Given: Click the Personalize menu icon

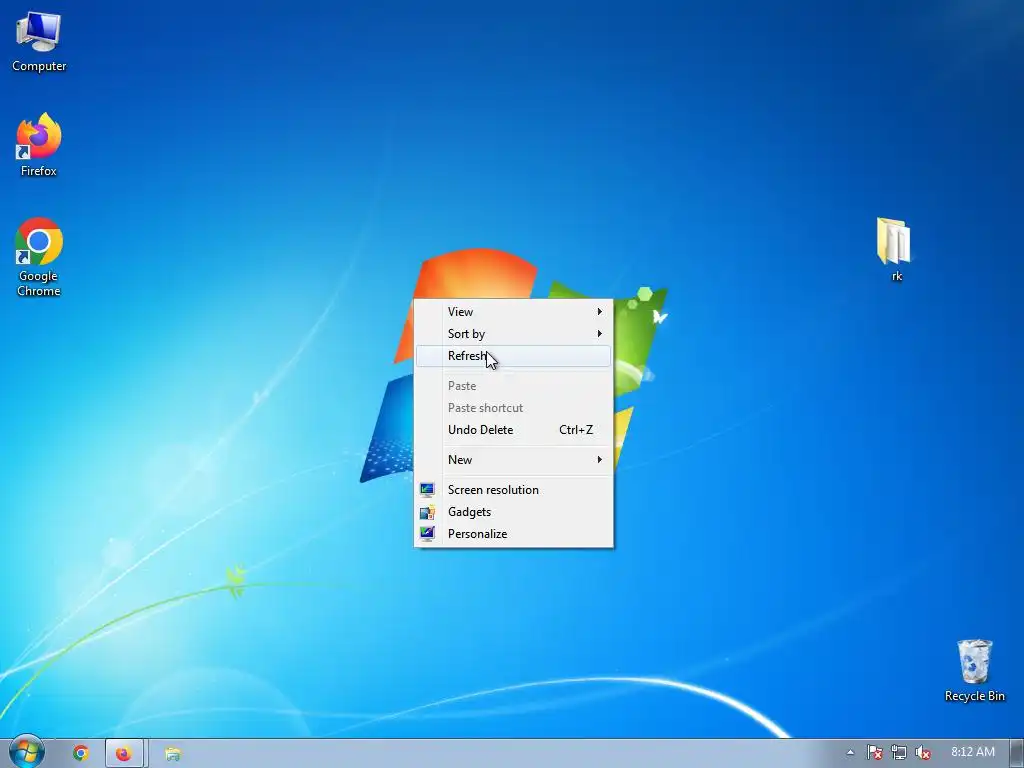Looking at the screenshot, I should click(427, 534).
